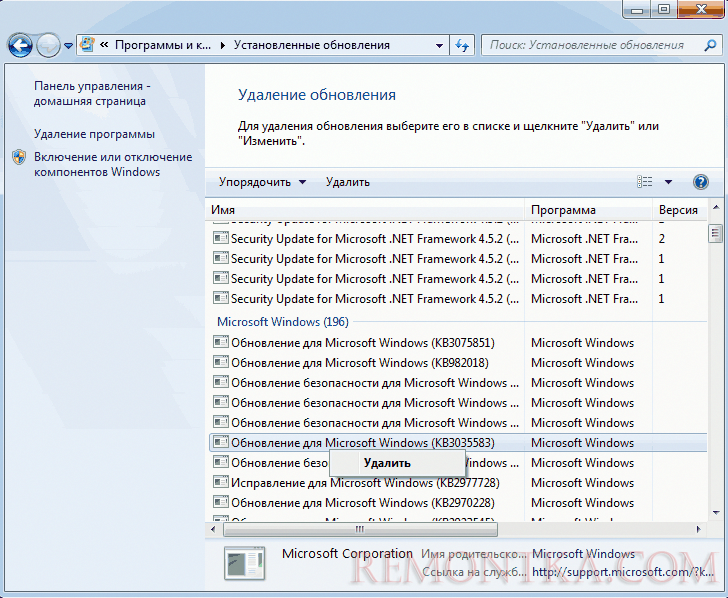
Task: Sort by the Имя column header
Action: click(364, 210)
